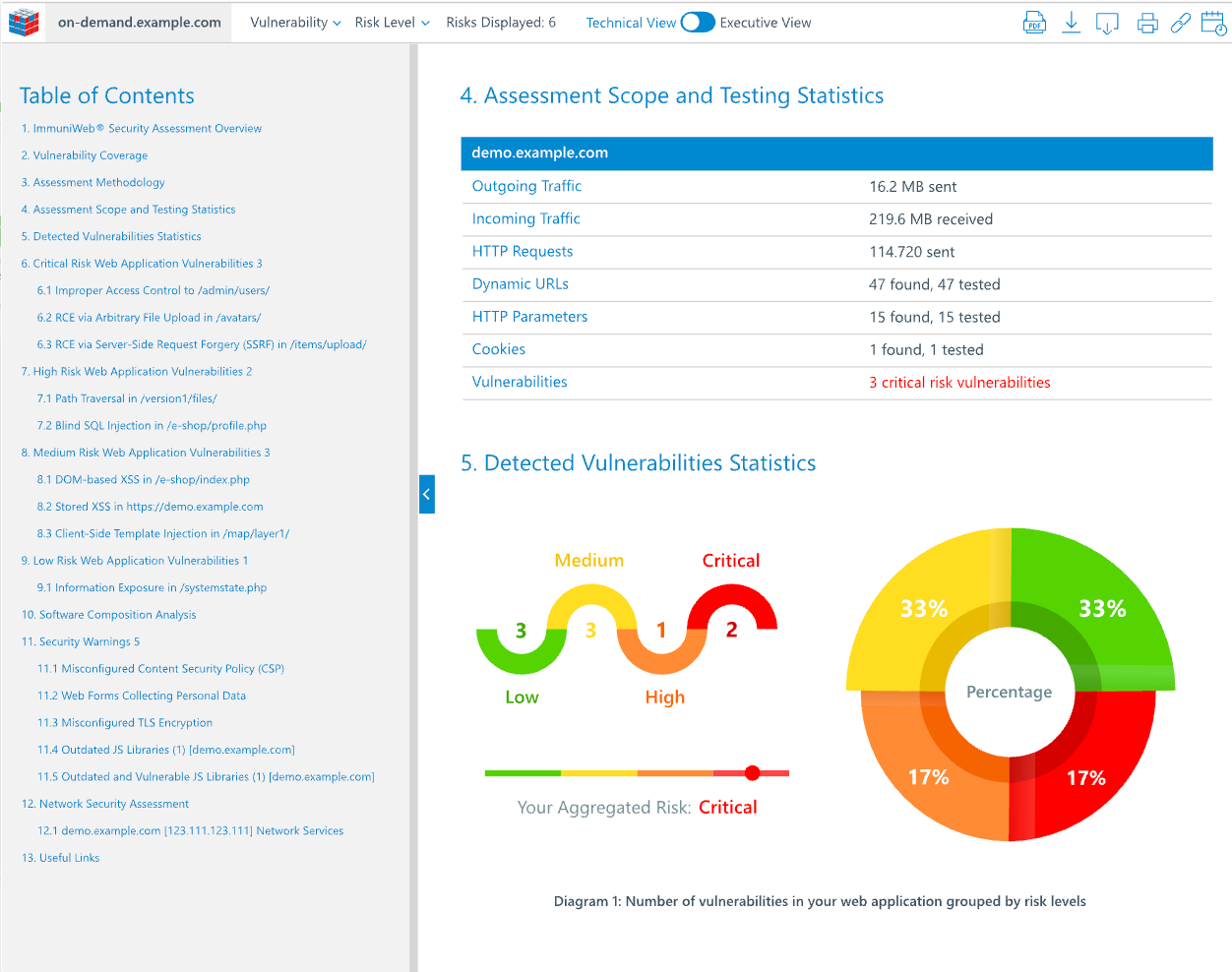The height and width of the screenshot is (972, 1232).
Task: Click the Low green arc with count 3
Action: point(521,652)
